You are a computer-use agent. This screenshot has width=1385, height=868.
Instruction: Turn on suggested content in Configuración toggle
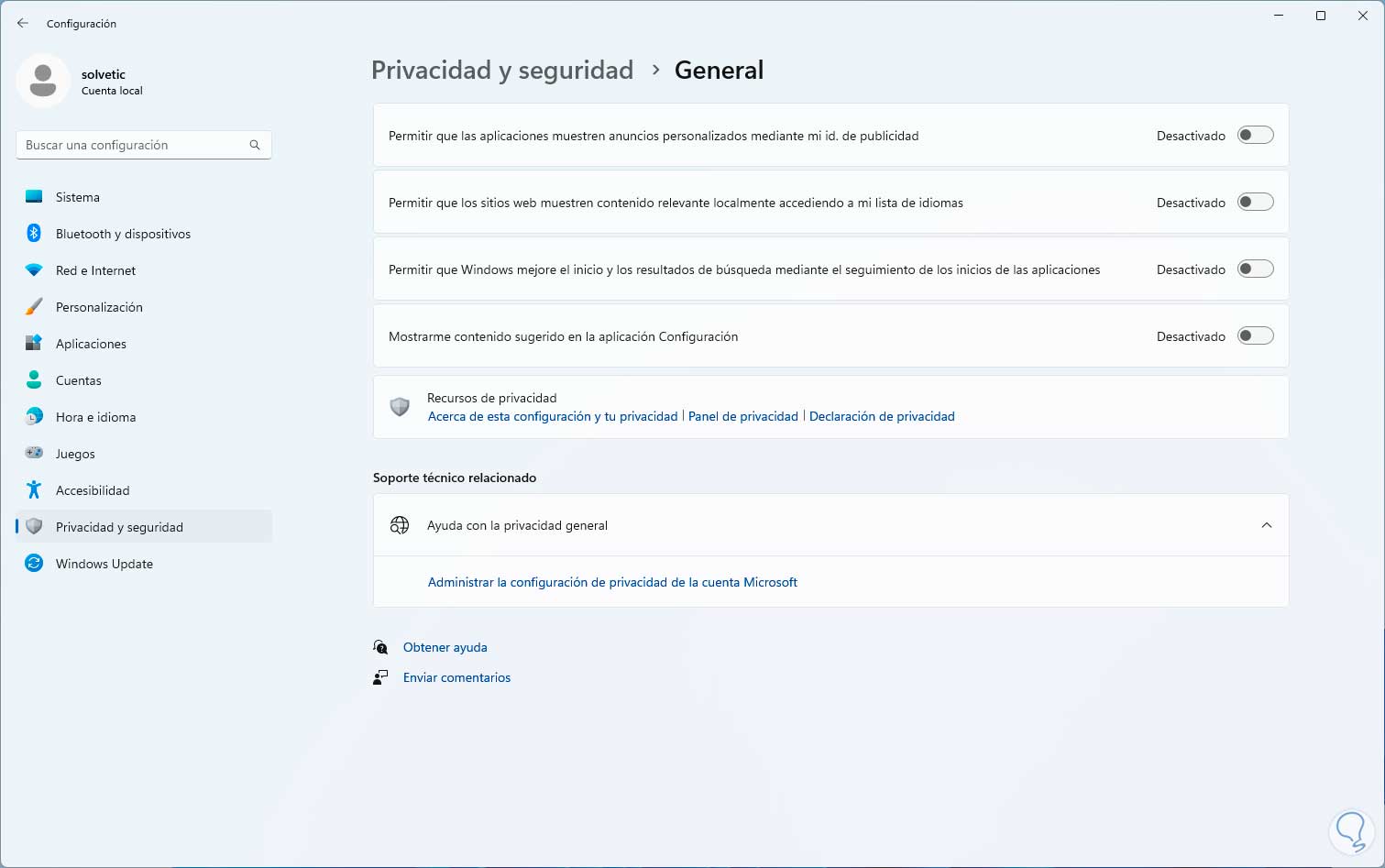(1255, 336)
